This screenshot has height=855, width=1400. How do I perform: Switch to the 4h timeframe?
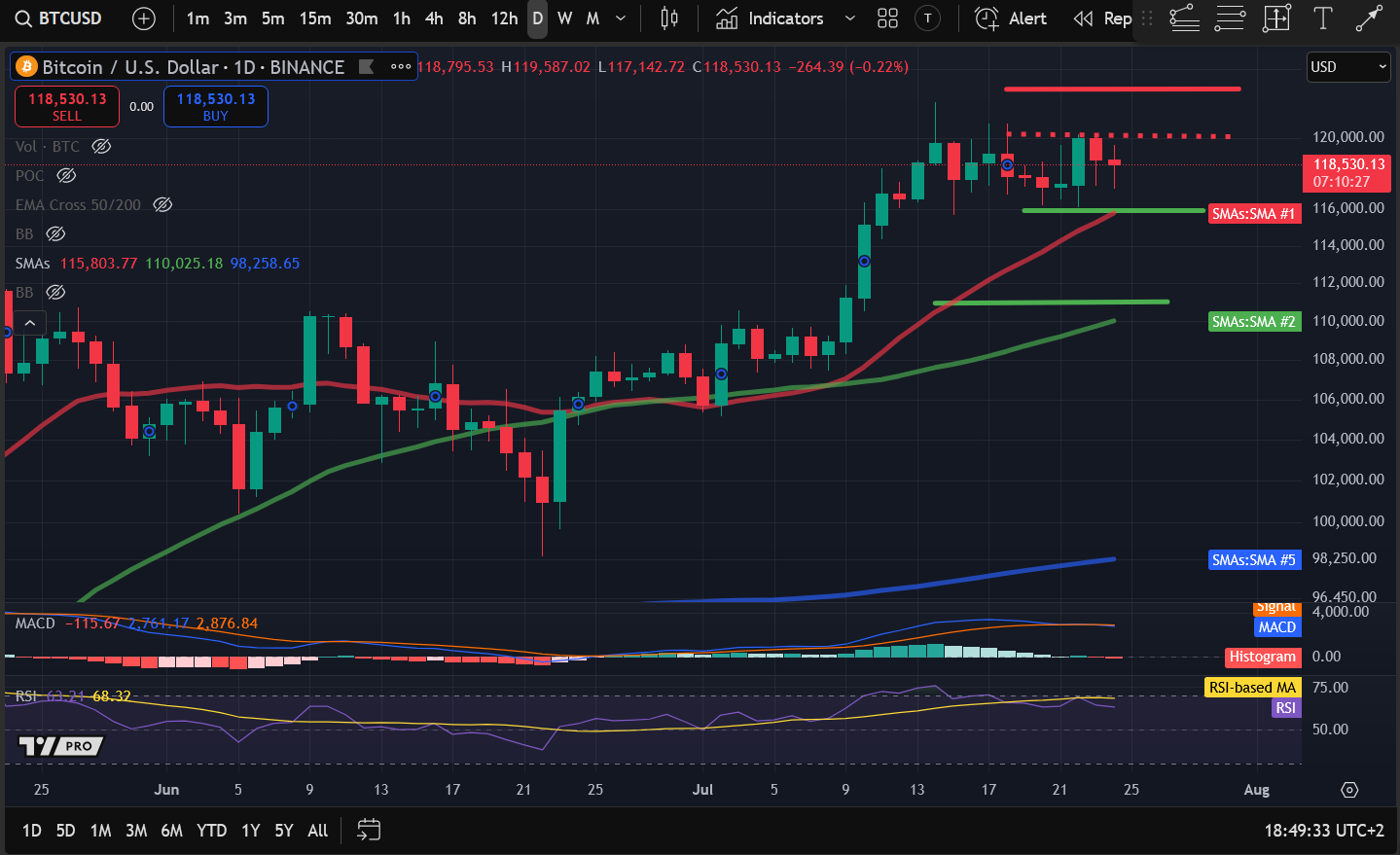click(x=434, y=18)
